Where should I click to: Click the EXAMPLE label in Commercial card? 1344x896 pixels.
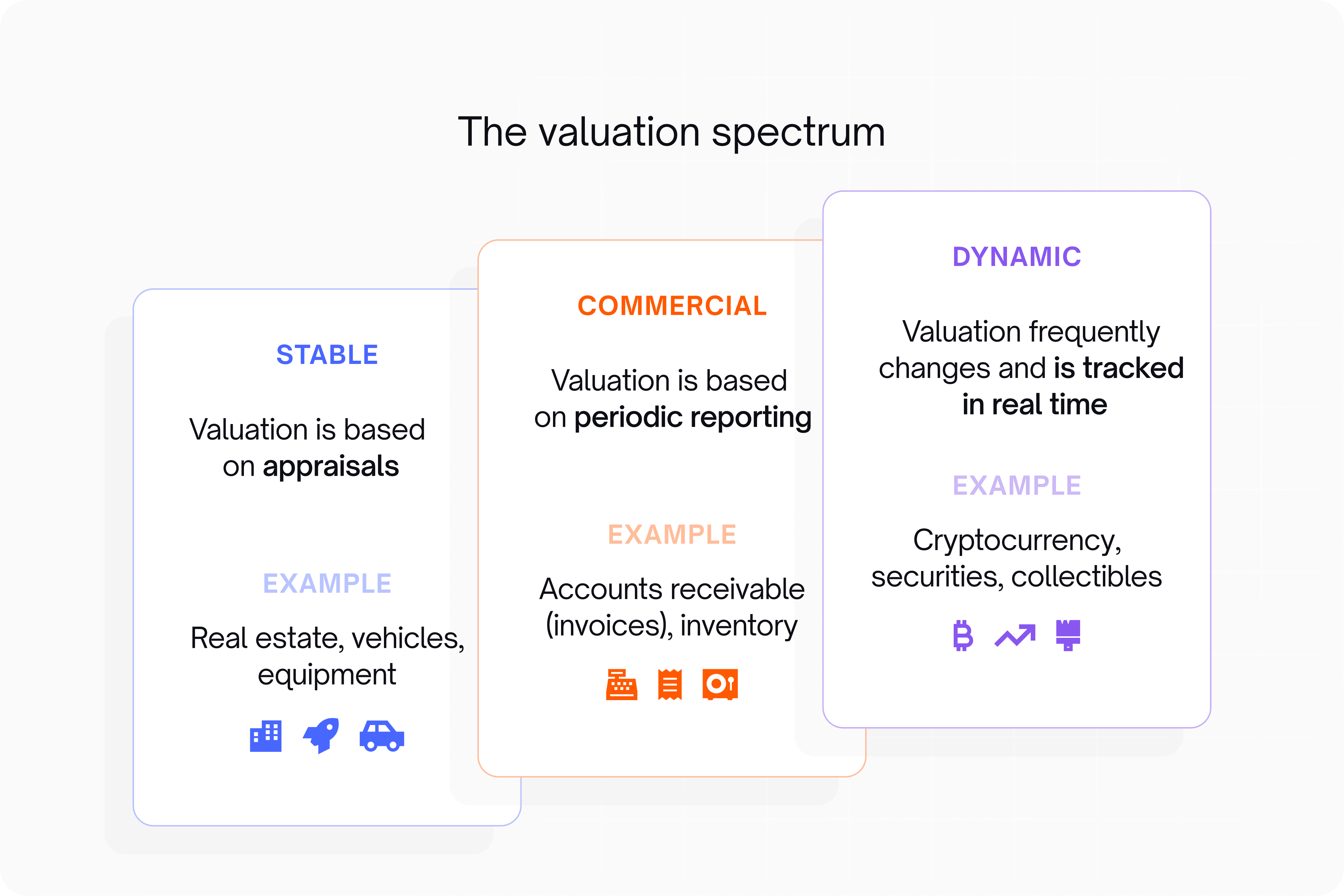coord(672,535)
